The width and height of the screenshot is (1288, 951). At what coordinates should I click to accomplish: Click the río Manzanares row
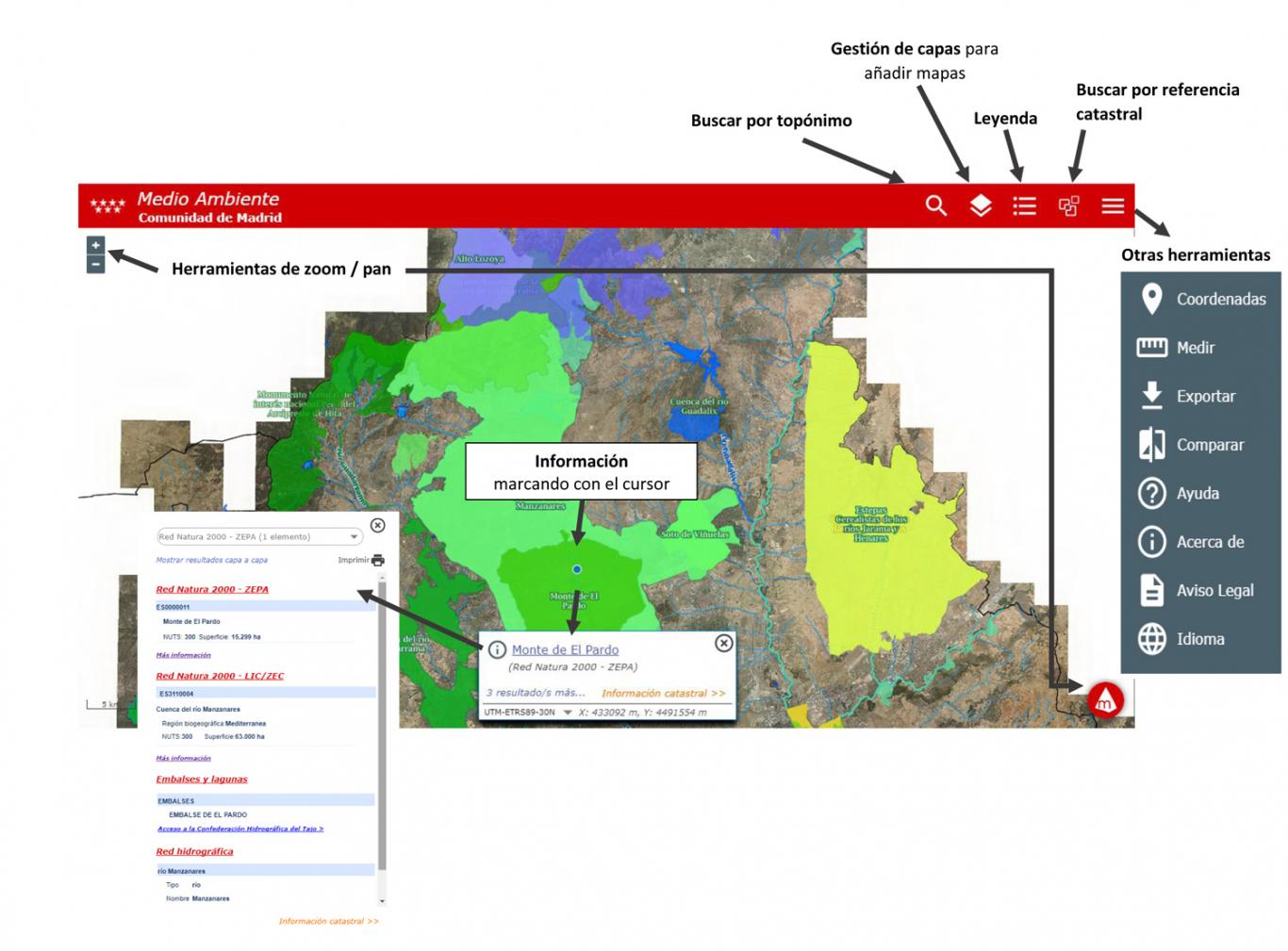pyautogui.click(x=265, y=871)
